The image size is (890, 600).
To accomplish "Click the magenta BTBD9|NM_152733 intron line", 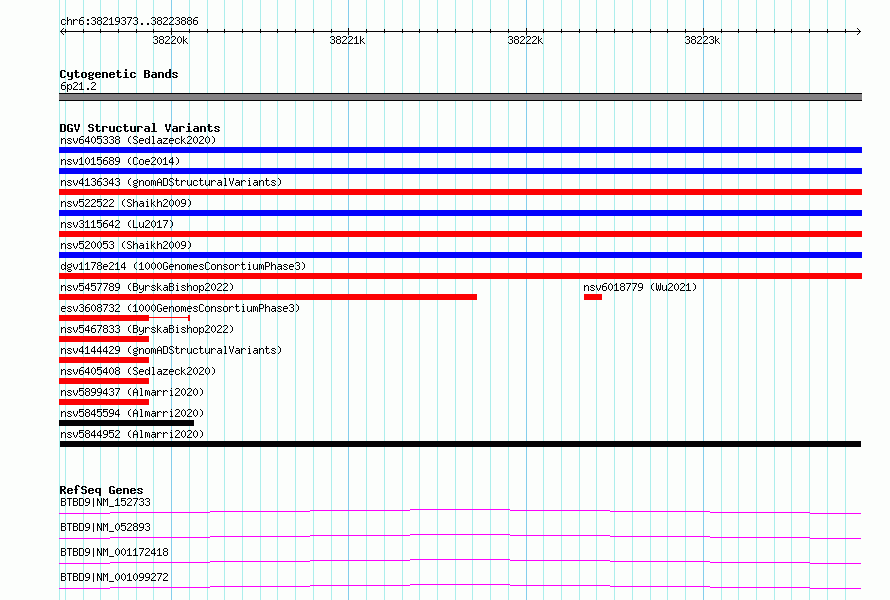I will tap(460, 511).
